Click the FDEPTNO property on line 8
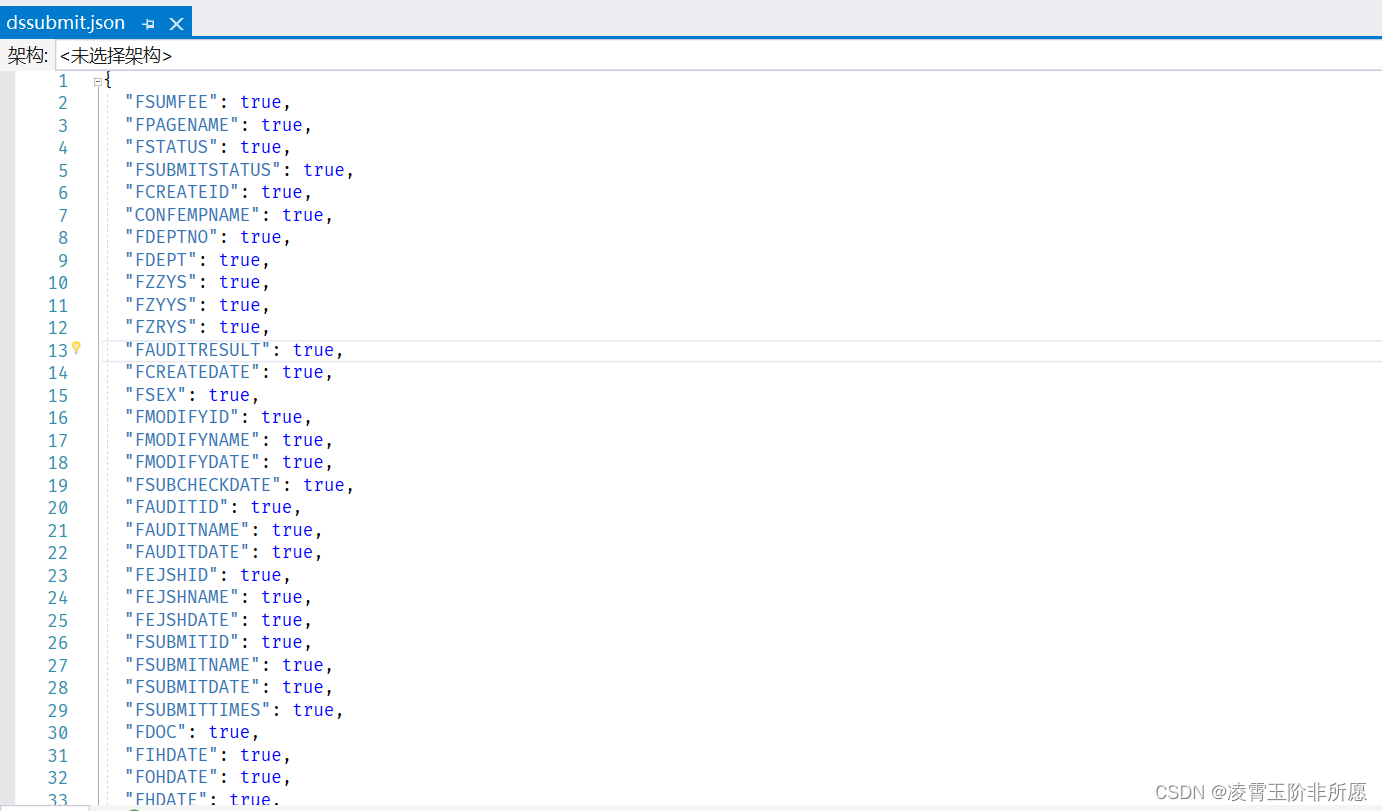The width and height of the screenshot is (1382, 811). tap(170, 236)
